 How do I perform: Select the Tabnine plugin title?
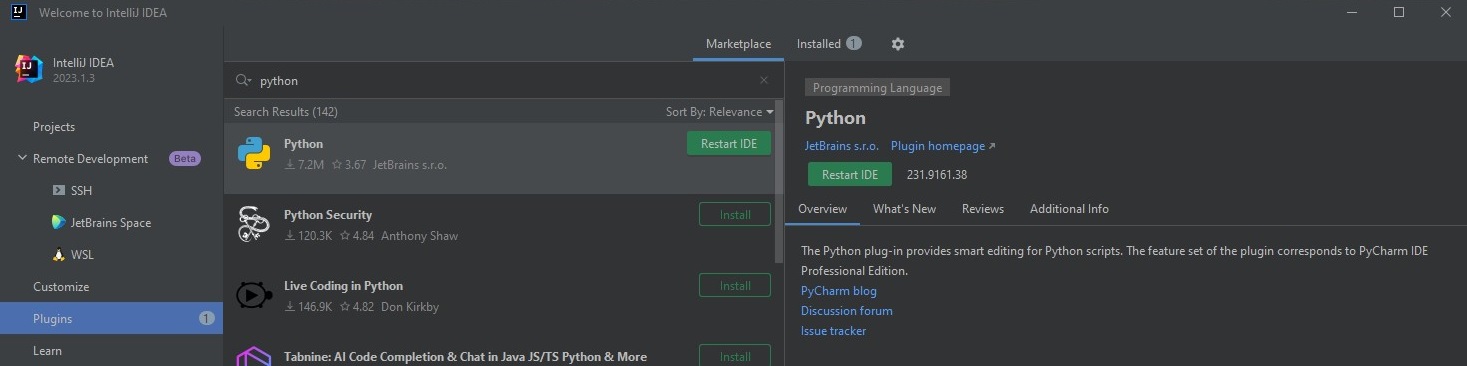pos(465,357)
